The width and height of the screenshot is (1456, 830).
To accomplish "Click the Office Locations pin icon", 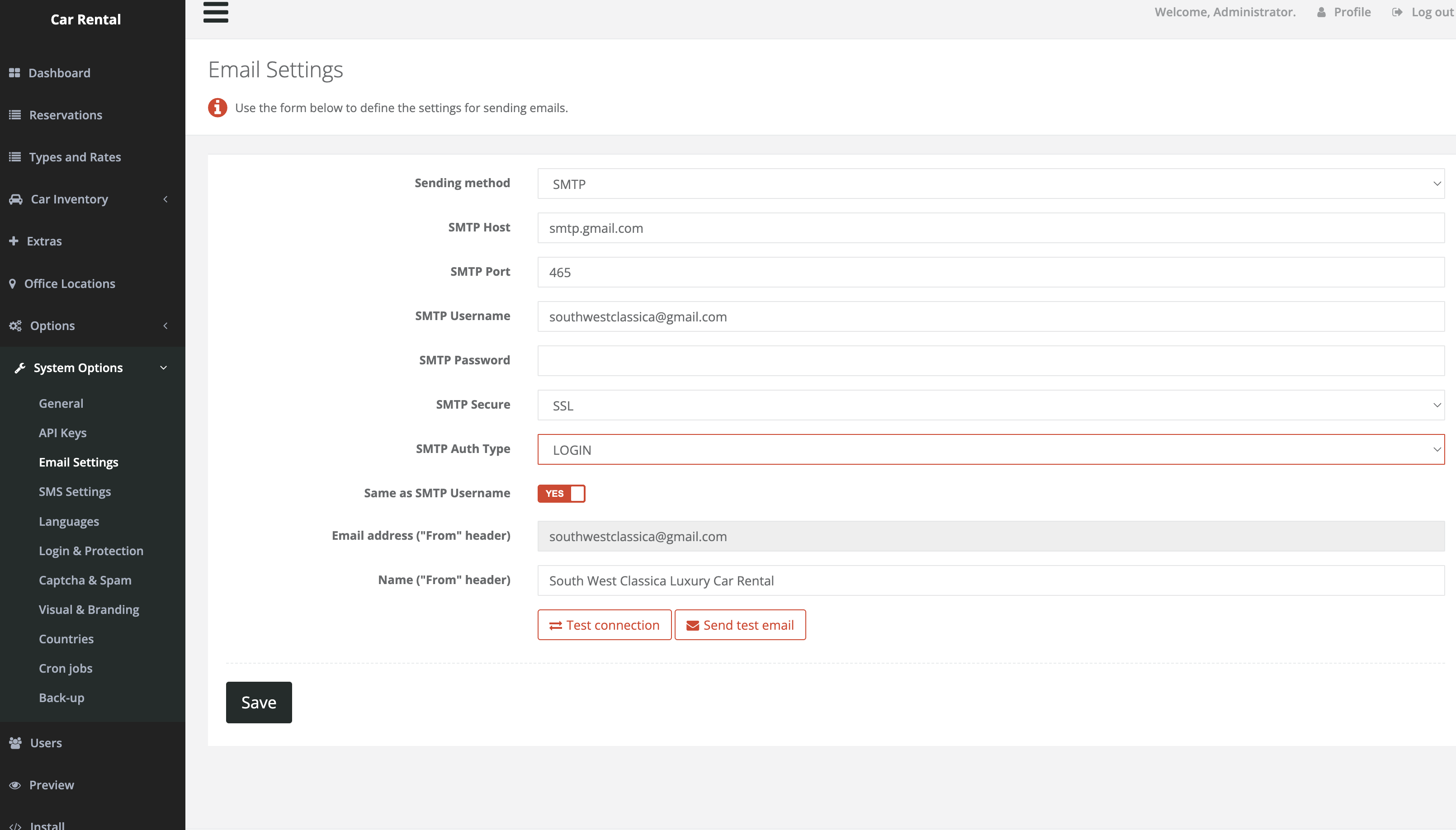I will pyautogui.click(x=13, y=283).
